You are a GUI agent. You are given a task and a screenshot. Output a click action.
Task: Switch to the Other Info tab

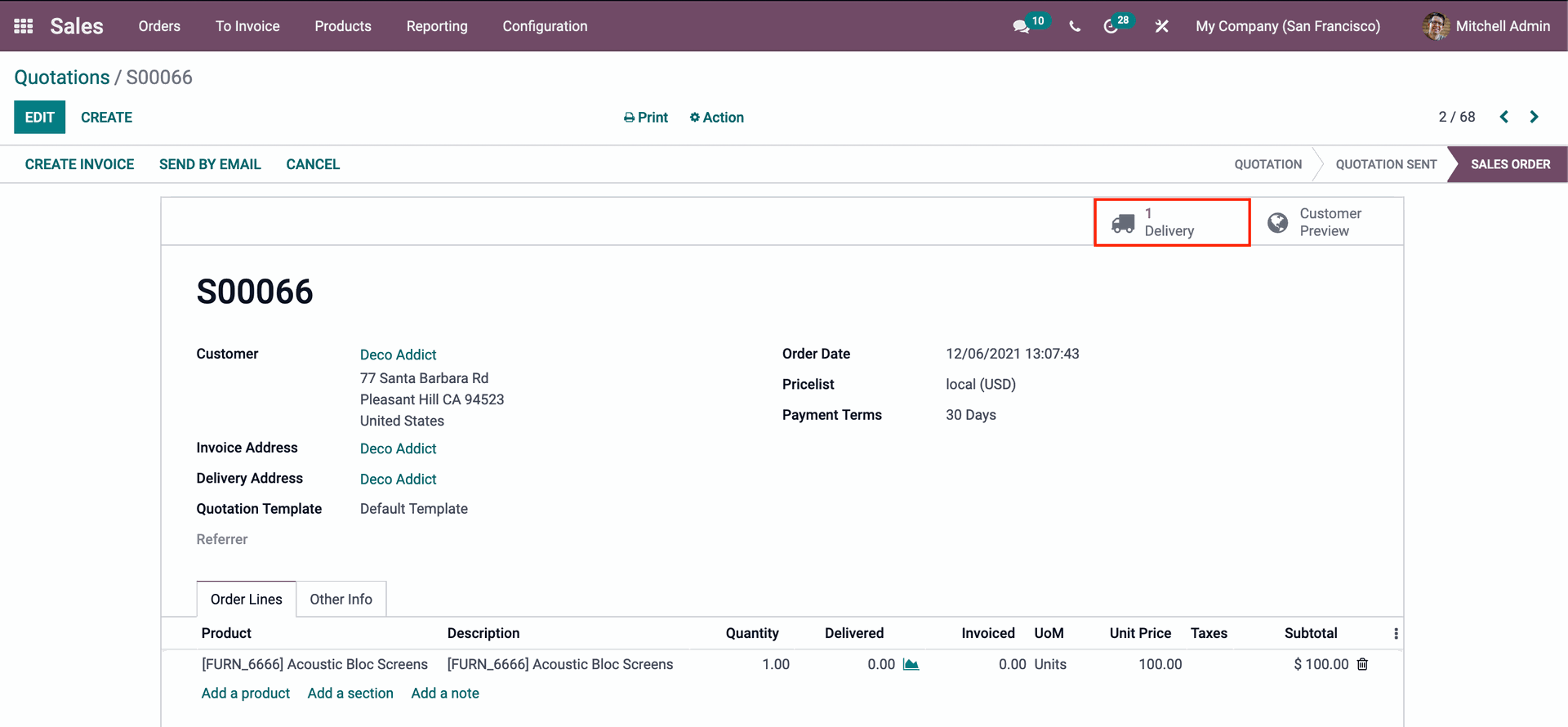click(341, 600)
